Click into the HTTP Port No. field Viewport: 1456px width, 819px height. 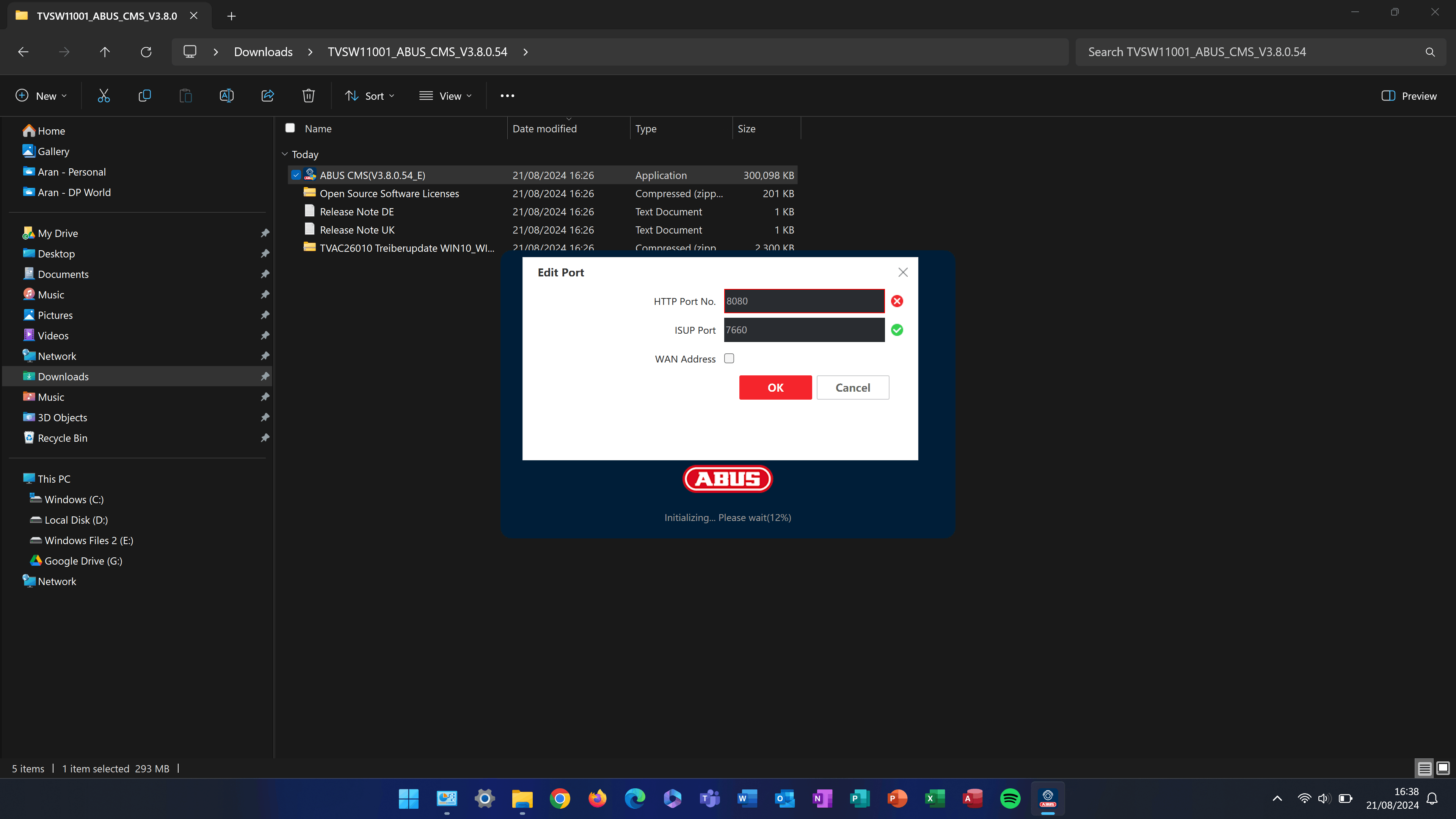[804, 301]
